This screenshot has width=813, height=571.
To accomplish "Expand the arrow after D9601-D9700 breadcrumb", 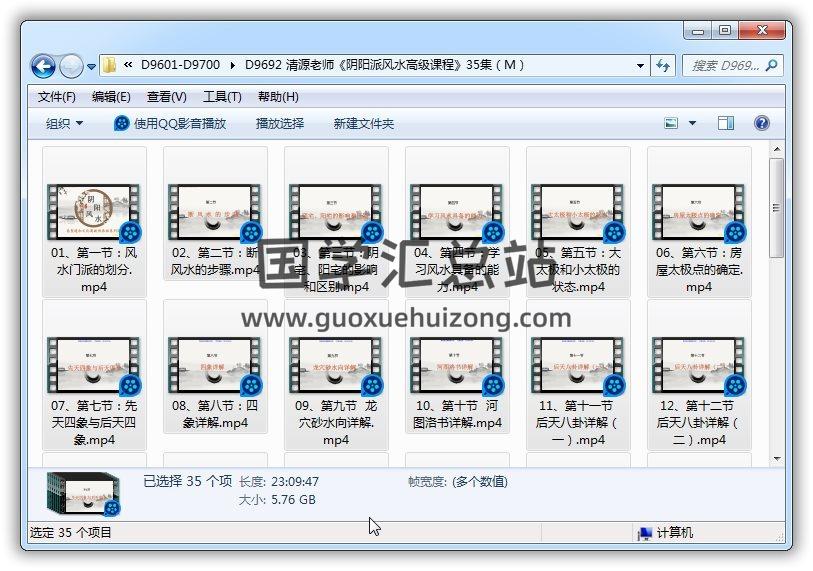I will (x=232, y=65).
